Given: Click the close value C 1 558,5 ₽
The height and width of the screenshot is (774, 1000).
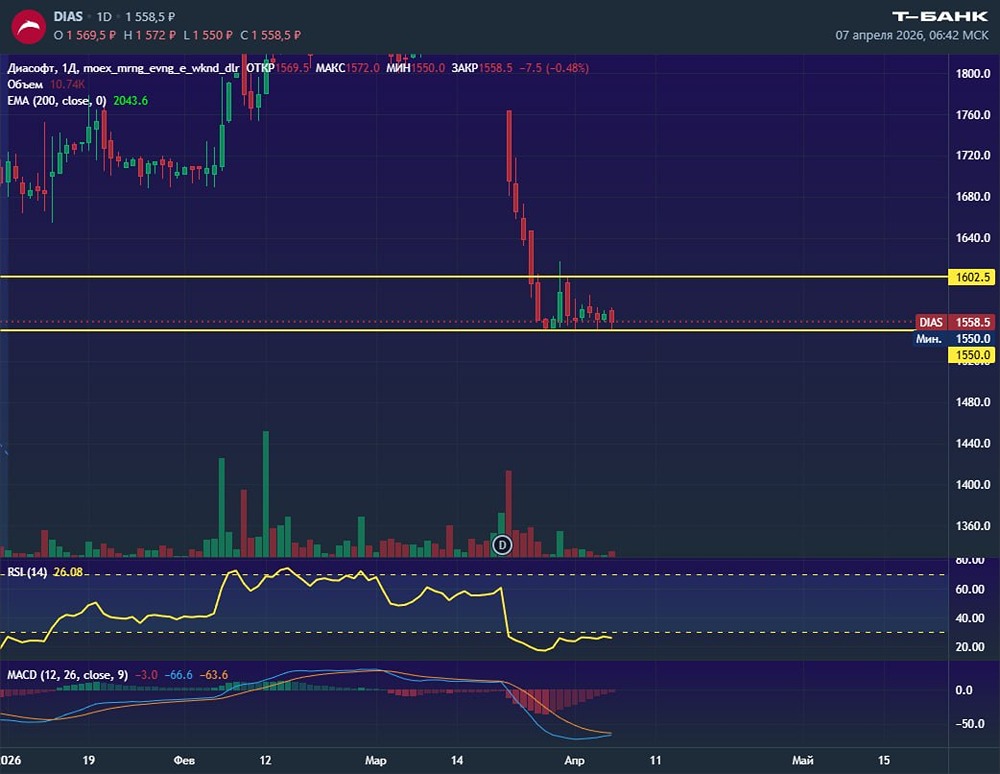Looking at the screenshot, I should coord(270,35).
